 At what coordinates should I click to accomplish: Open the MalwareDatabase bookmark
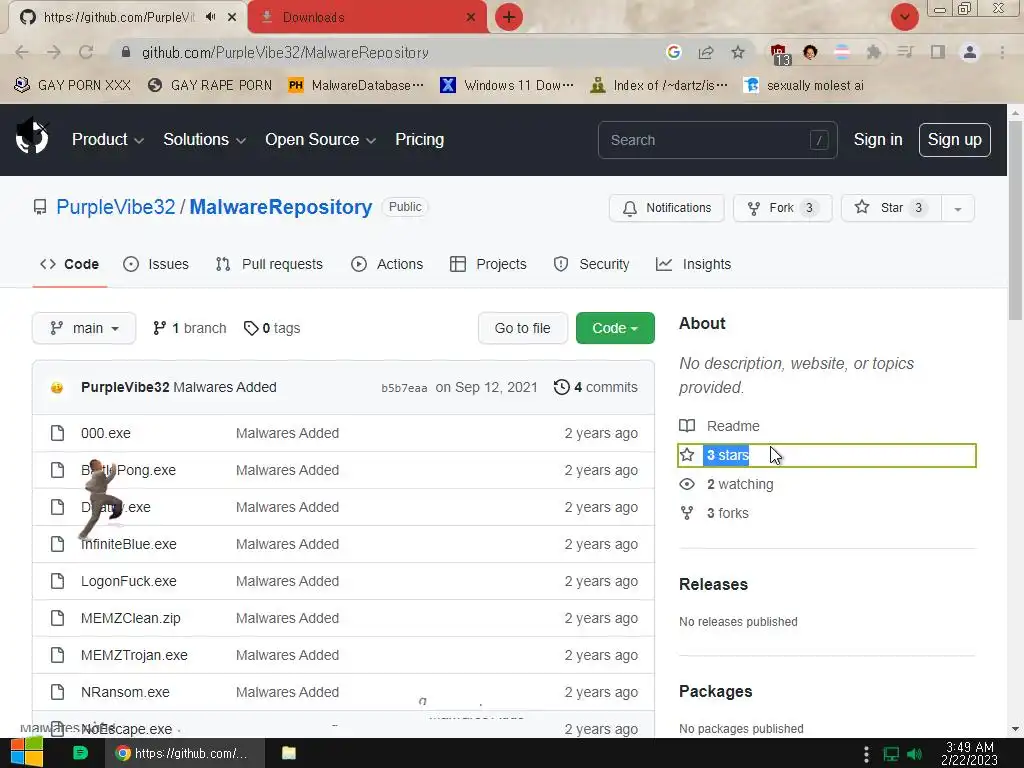coord(357,85)
